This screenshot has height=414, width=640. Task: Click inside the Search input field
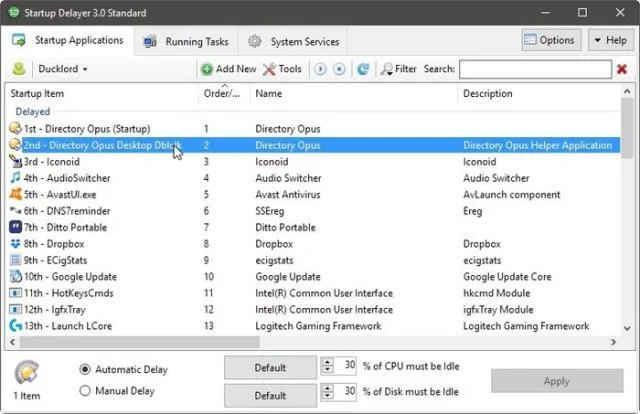click(x=536, y=69)
